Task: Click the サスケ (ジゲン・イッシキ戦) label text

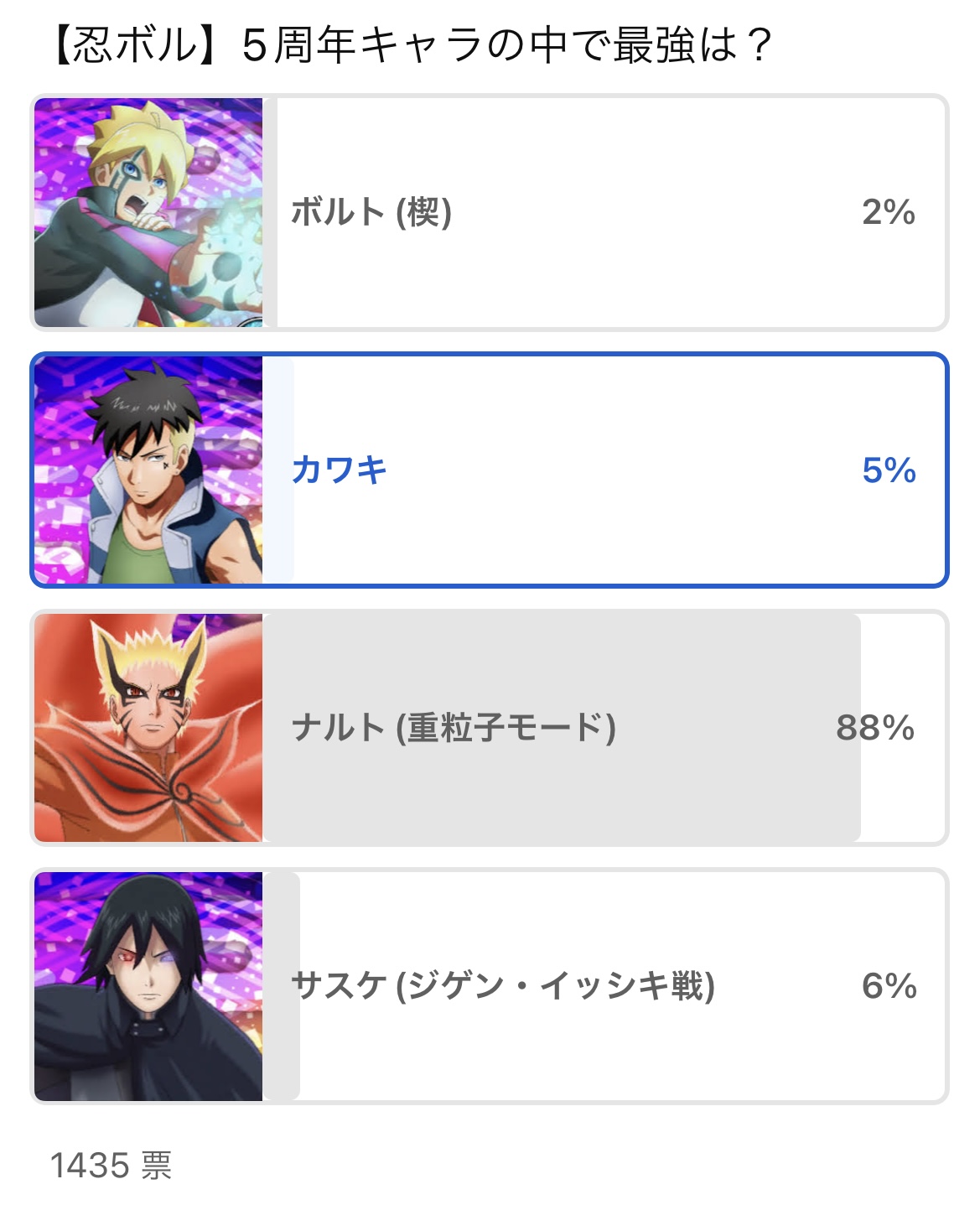Action: pyautogui.click(x=503, y=986)
